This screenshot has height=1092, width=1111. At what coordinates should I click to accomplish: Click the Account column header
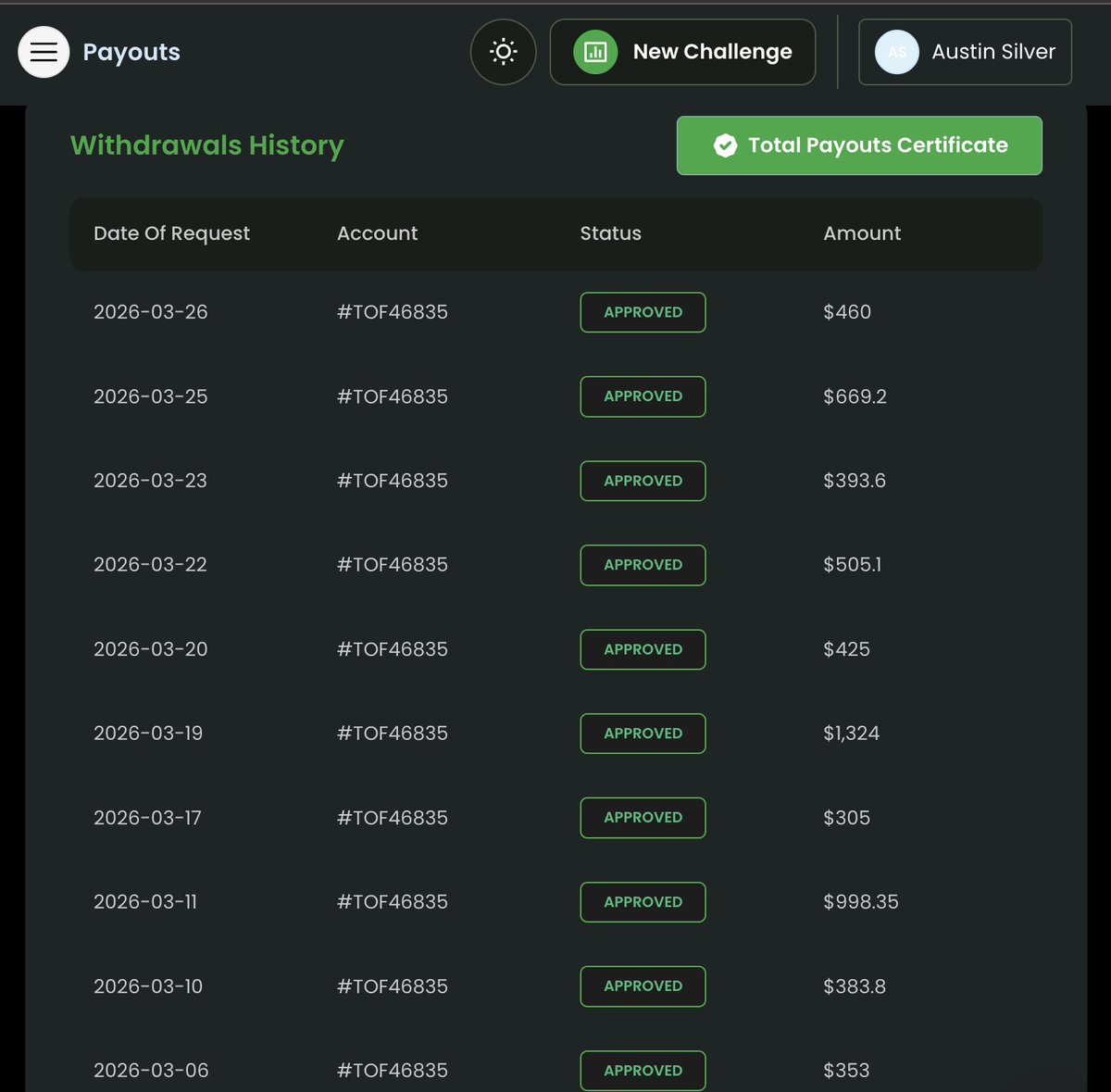pyautogui.click(x=377, y=233)
